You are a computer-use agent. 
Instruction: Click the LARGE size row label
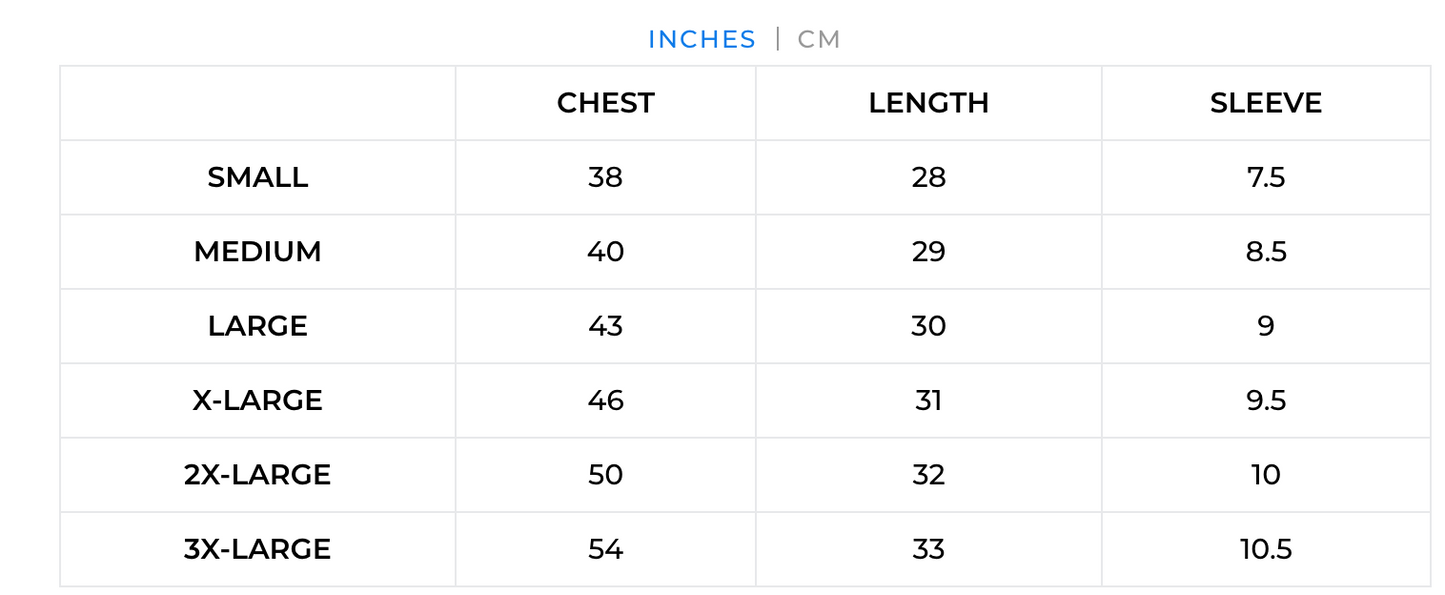[x=258, y=326]
